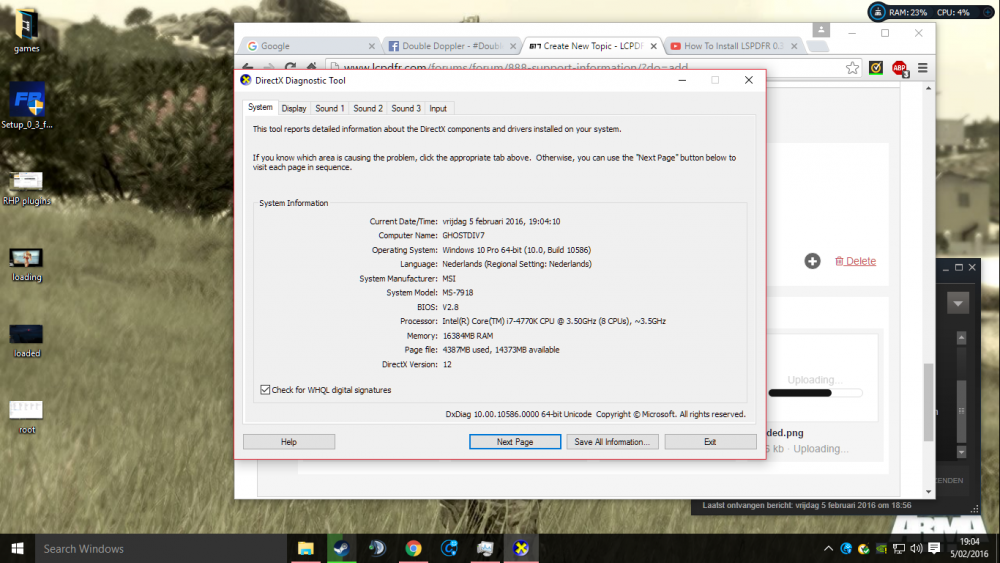Launch Google Chrome from the taskbar
The width and height of the screenshot is (1000, 563).
[x=413, y=548]
